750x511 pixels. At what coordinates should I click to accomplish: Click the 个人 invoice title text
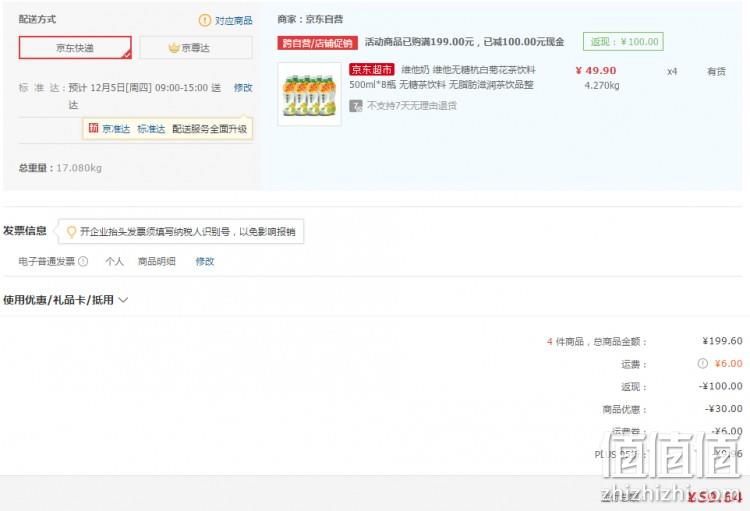click(x=114, y=261)
